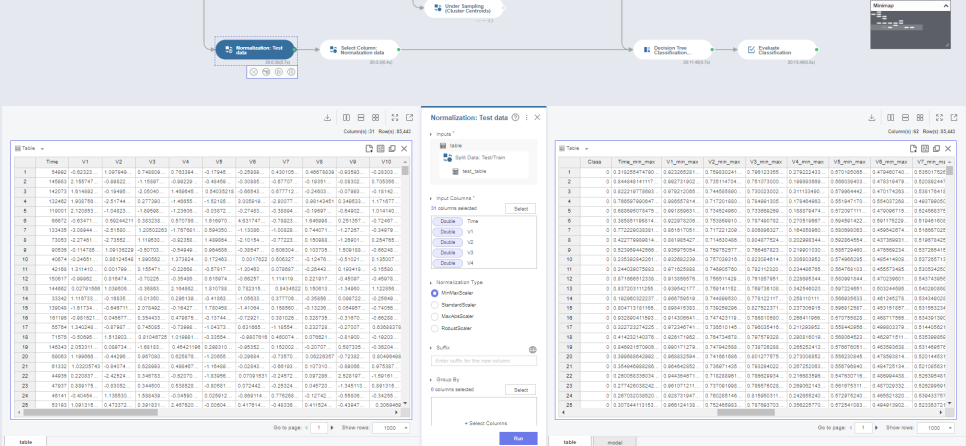The width and height of the screenshot is (966, 446).
Task: Click the duplicate icon in left Table header
Action: pyautogui.click(x=392, y=148)
